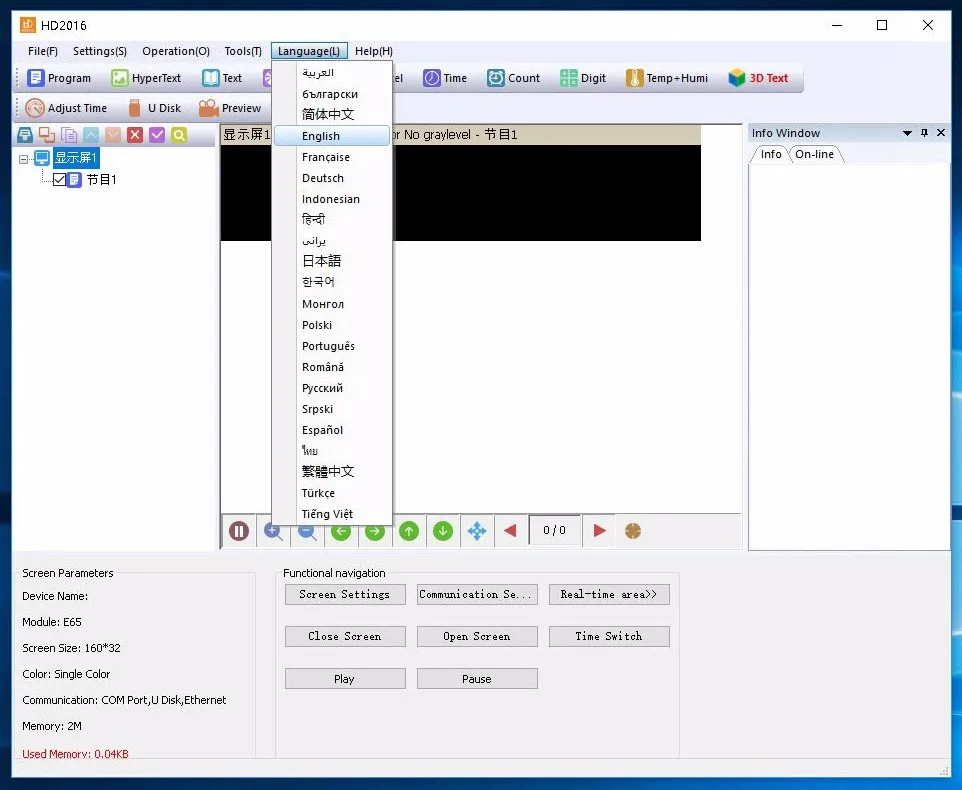Pause the preview playback
962x790 pixels.
pyautogui.click(x=239, y=531)
